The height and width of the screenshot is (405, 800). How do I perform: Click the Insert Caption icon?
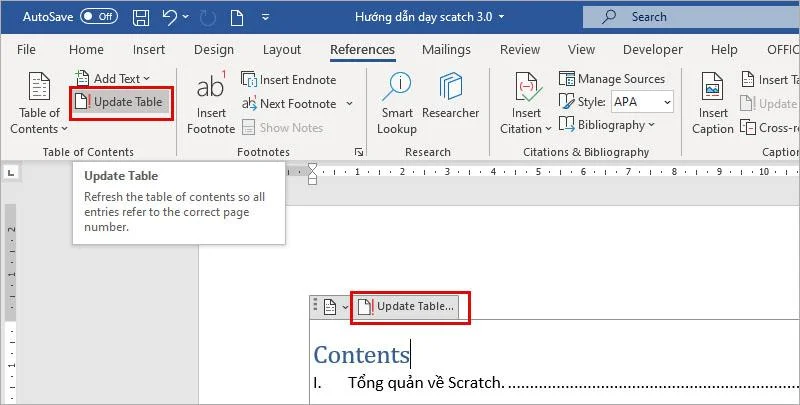712,87
